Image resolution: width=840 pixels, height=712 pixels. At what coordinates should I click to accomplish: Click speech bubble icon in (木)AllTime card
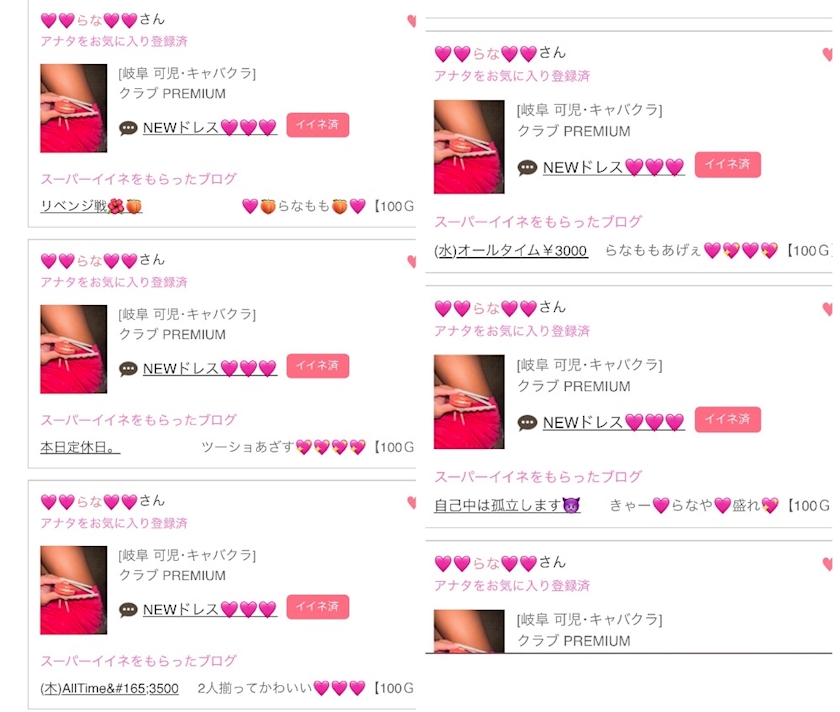pyautogui.click(x=128, y=610)
